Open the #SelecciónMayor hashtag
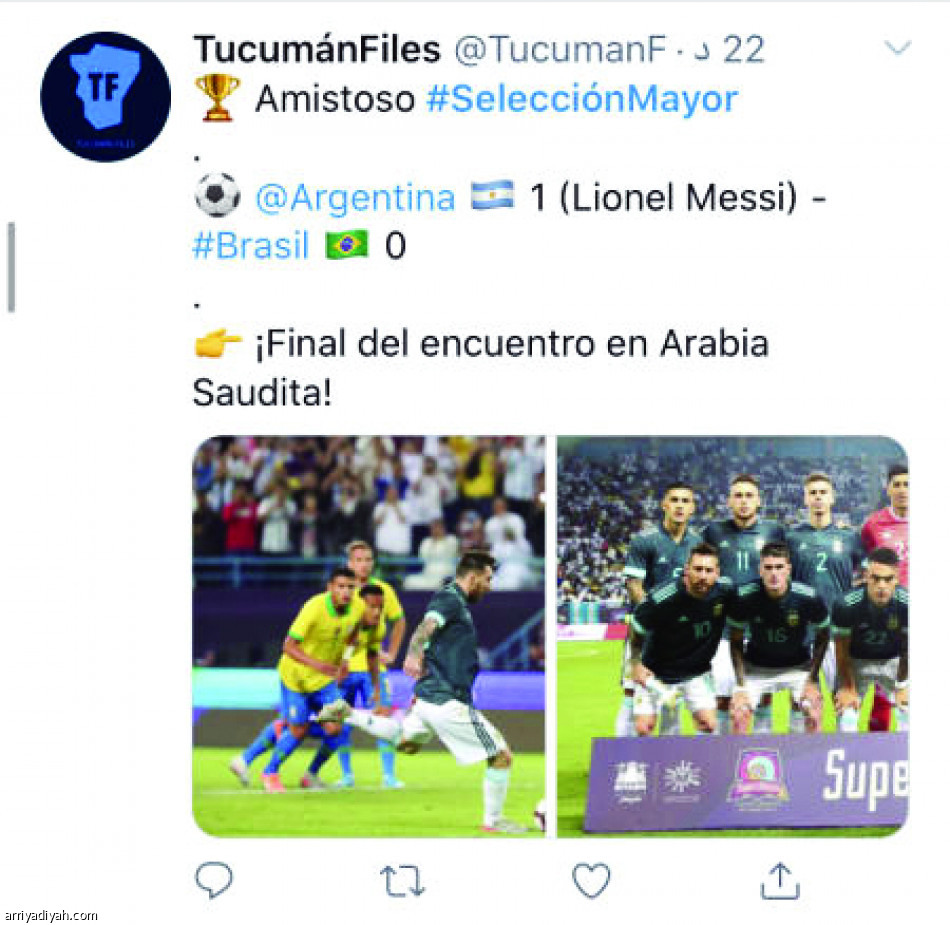 point(582,99)
